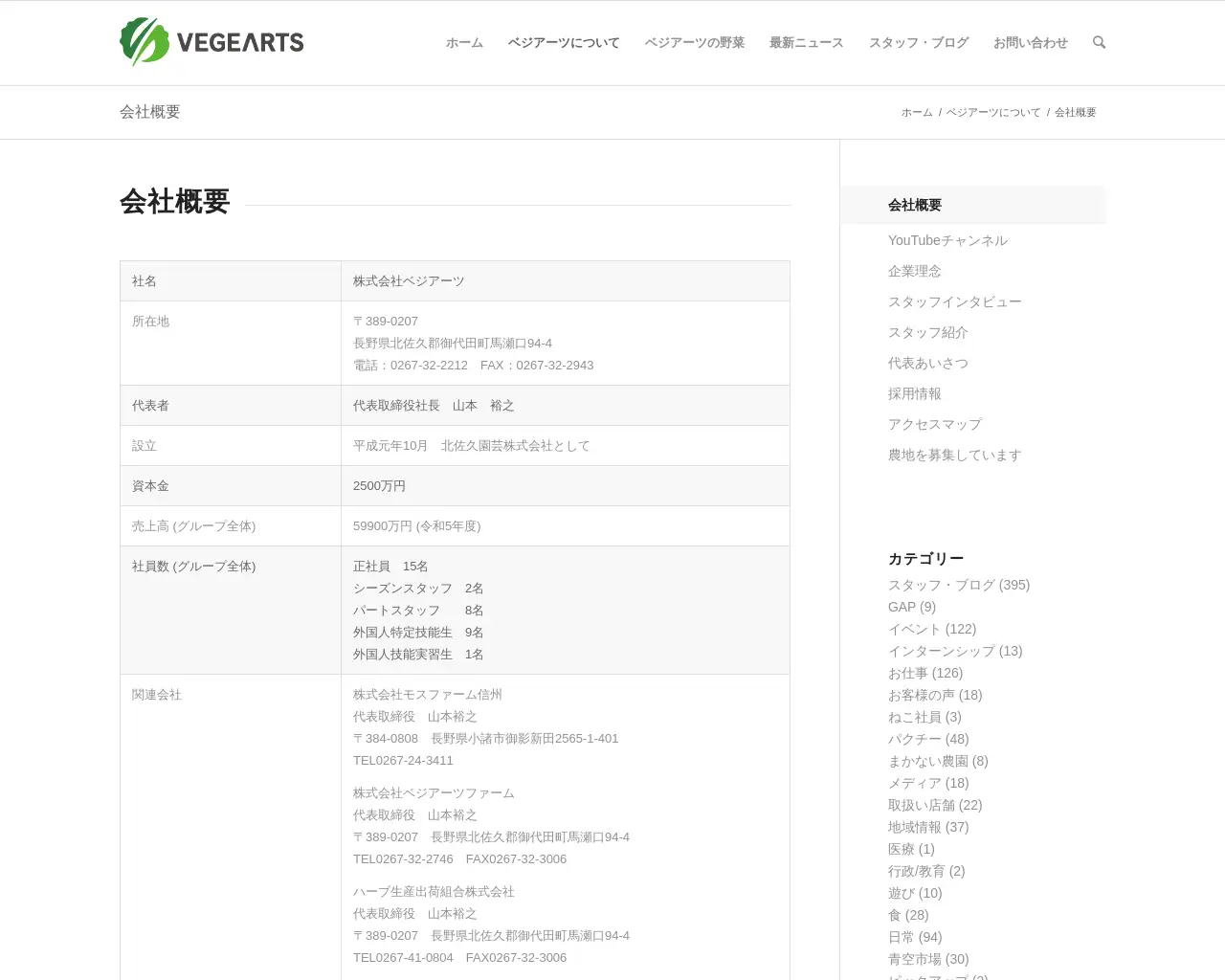This screenshot has width=1225, height=980.
Task: Select 企業理念 in the sidebar
Action: pyautogui.click(x=914, y=272)
